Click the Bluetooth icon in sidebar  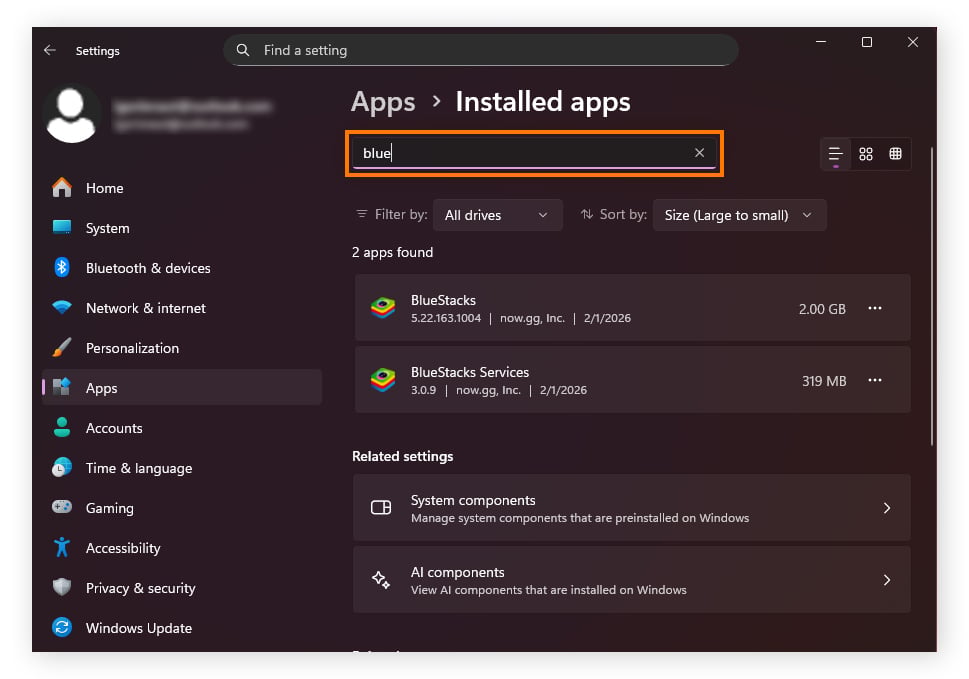click(x=62, y=268)
